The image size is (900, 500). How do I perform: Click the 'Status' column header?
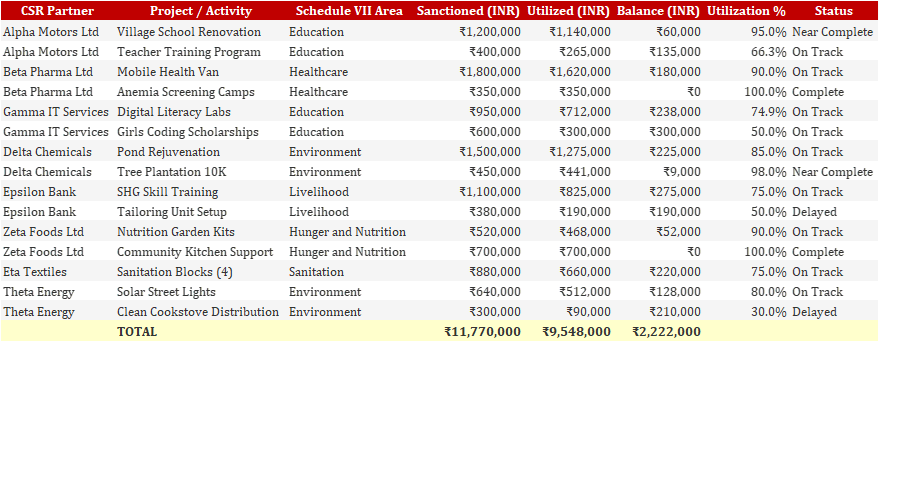tap(833, 11)
